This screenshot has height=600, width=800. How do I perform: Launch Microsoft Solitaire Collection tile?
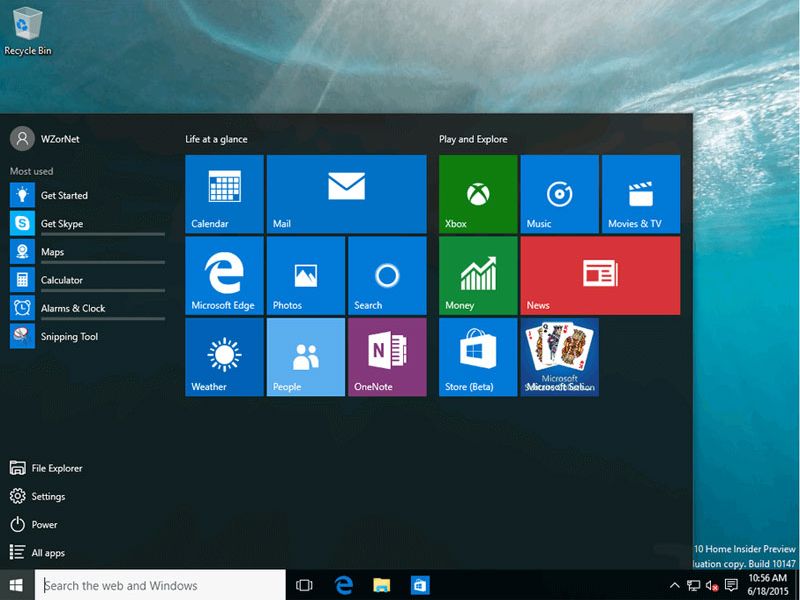pyautogui.click(x=558, y=357)
